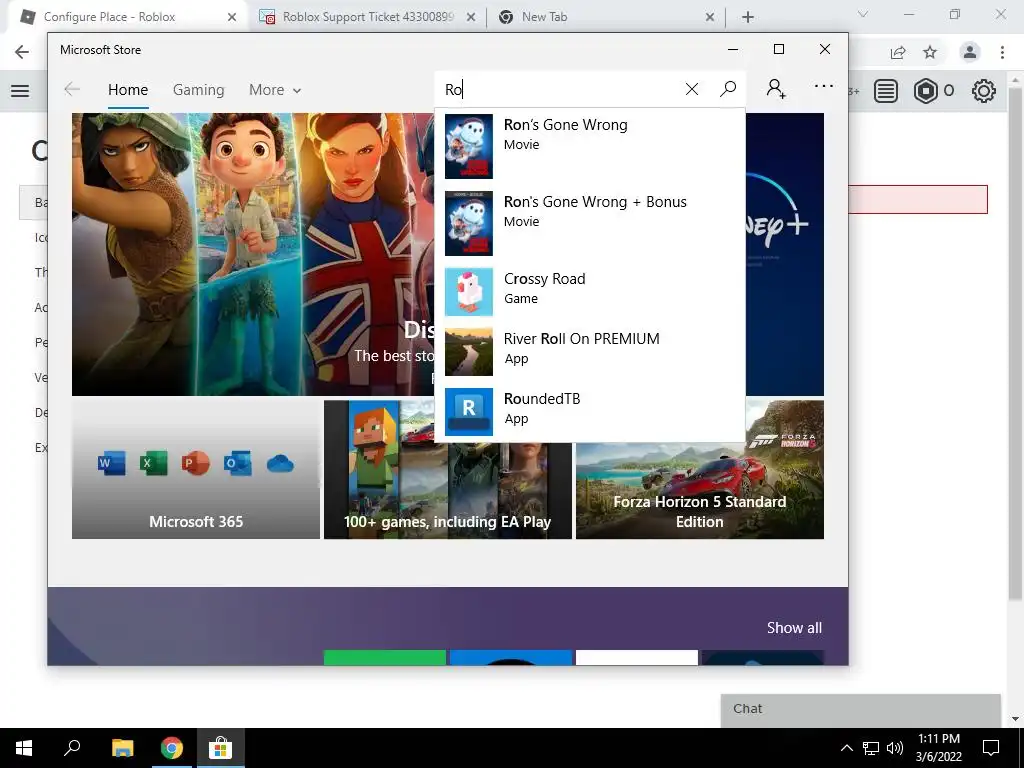The width and height of the screenshot is (1024, 768).
Task: Go back with the Store back arrow
Action: pos(72,89)
